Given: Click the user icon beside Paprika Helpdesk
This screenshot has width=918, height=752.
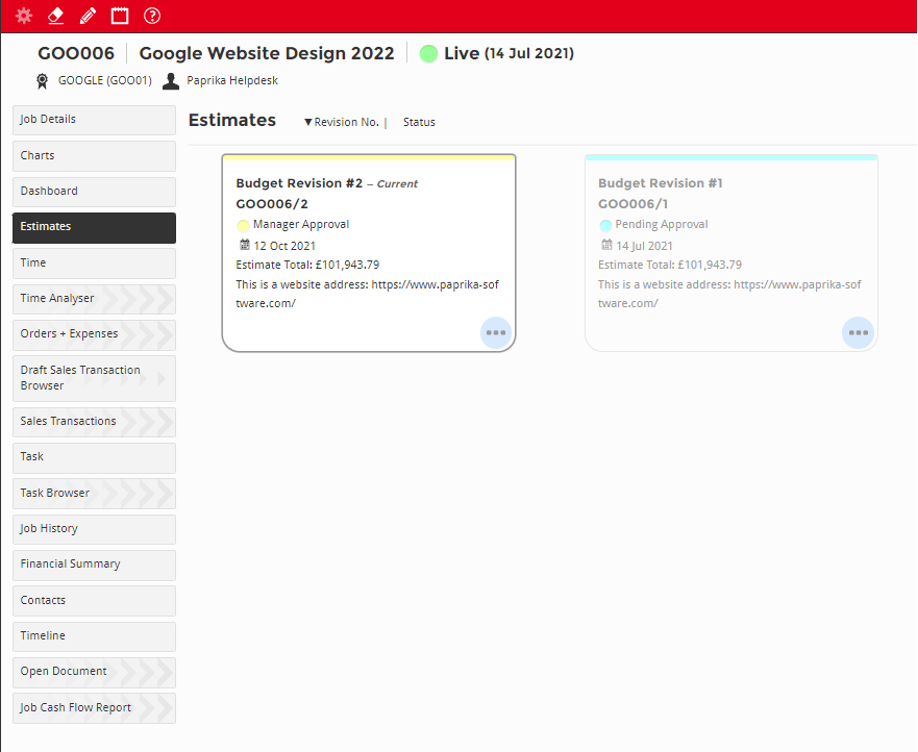Looking at the screenshot, I should (x=171, y=81).
